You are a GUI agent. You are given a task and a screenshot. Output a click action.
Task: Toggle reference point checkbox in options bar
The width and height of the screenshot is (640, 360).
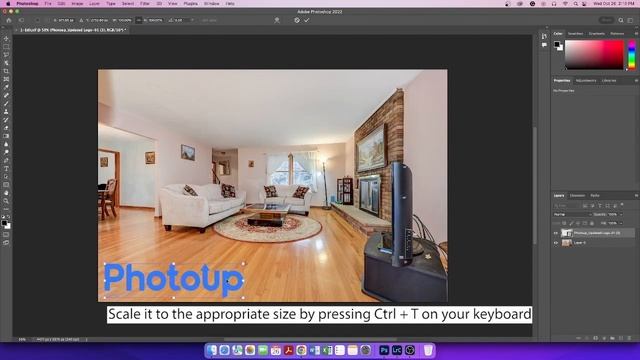(37, 20)
